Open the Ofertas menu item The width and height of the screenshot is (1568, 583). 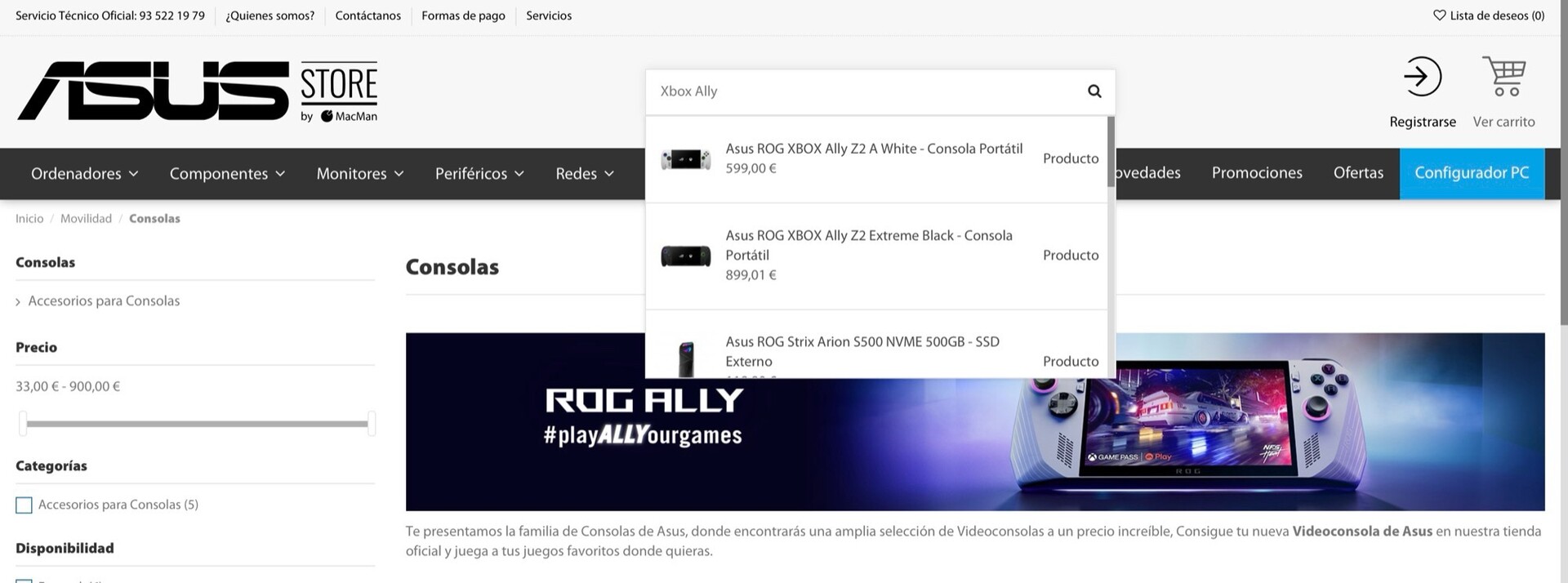1358,173
